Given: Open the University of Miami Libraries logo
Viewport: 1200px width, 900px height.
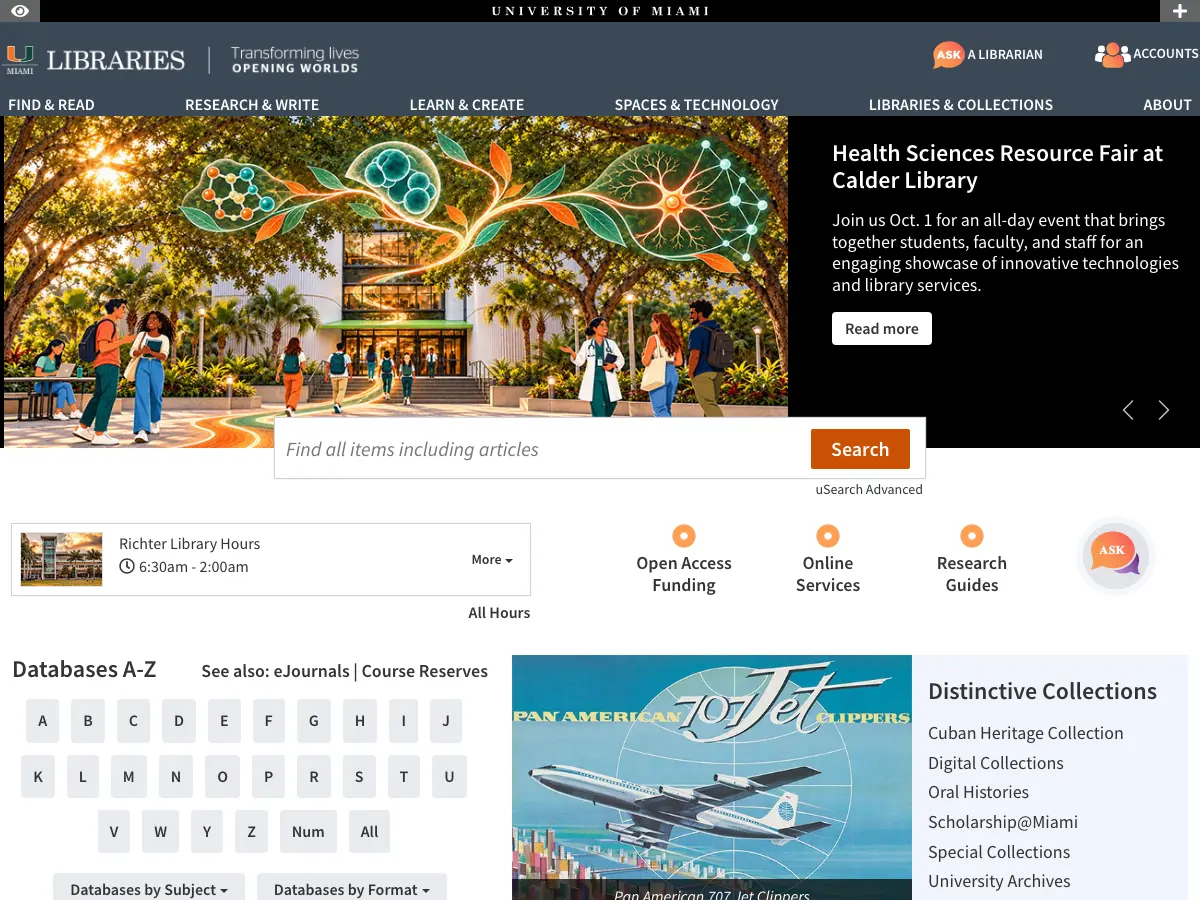Looking at the screenshot, I should pyautogui.click(x=96, y=60).
